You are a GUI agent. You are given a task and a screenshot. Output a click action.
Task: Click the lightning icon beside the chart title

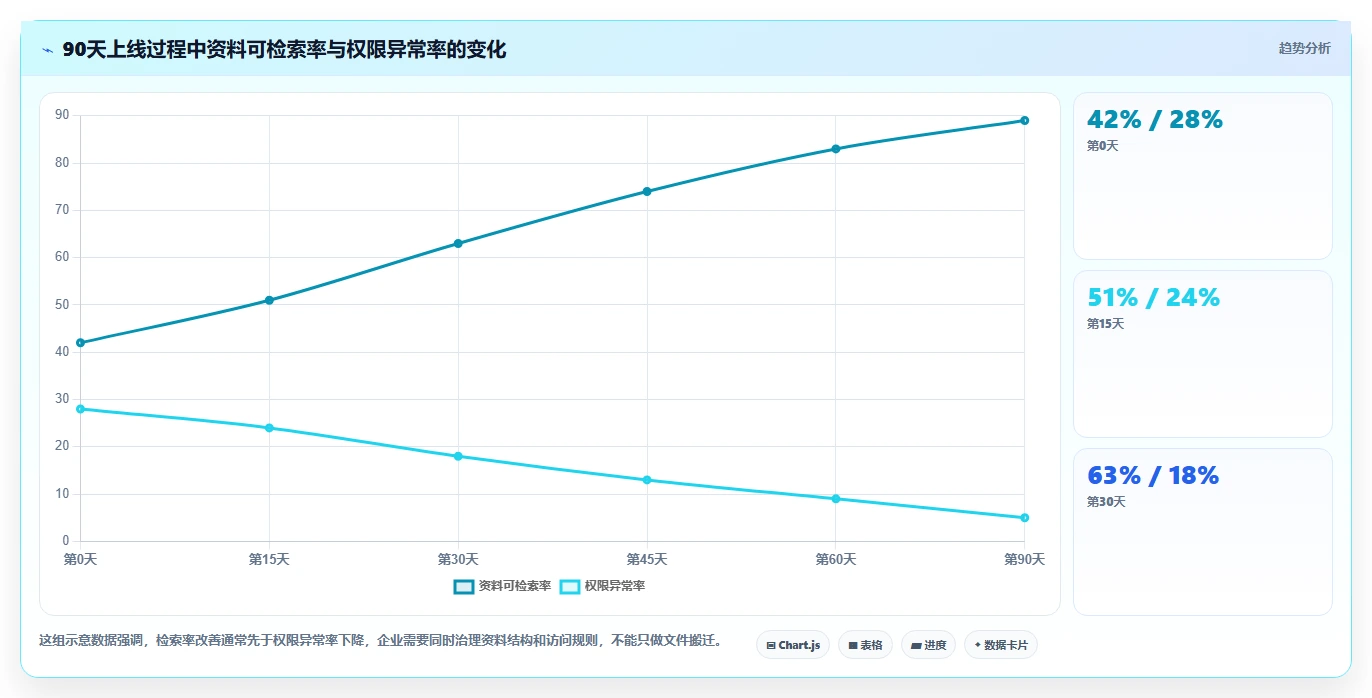pos(47,50)
